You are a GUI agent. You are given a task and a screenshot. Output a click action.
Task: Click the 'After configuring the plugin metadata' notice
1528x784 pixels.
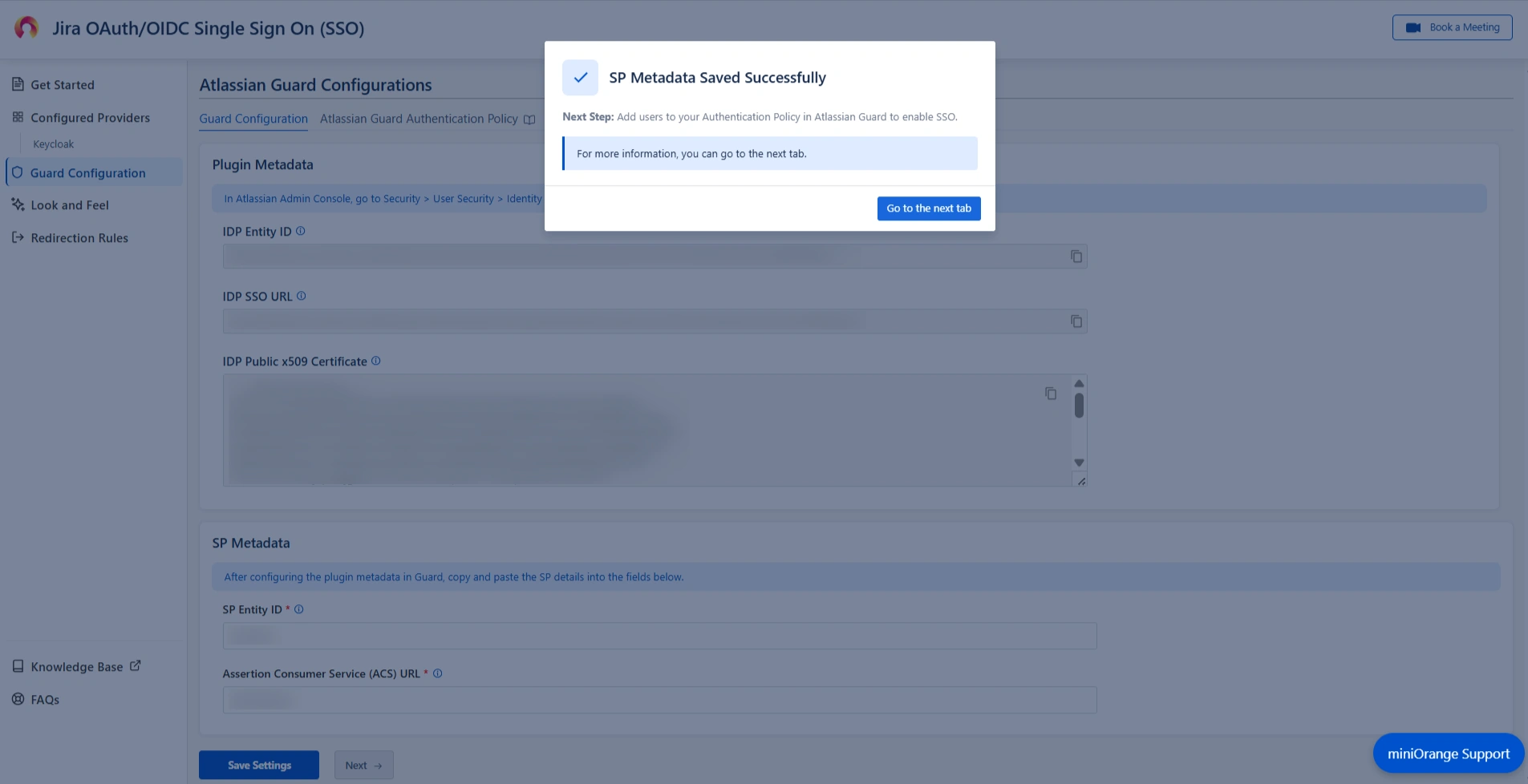click(856, 577)
